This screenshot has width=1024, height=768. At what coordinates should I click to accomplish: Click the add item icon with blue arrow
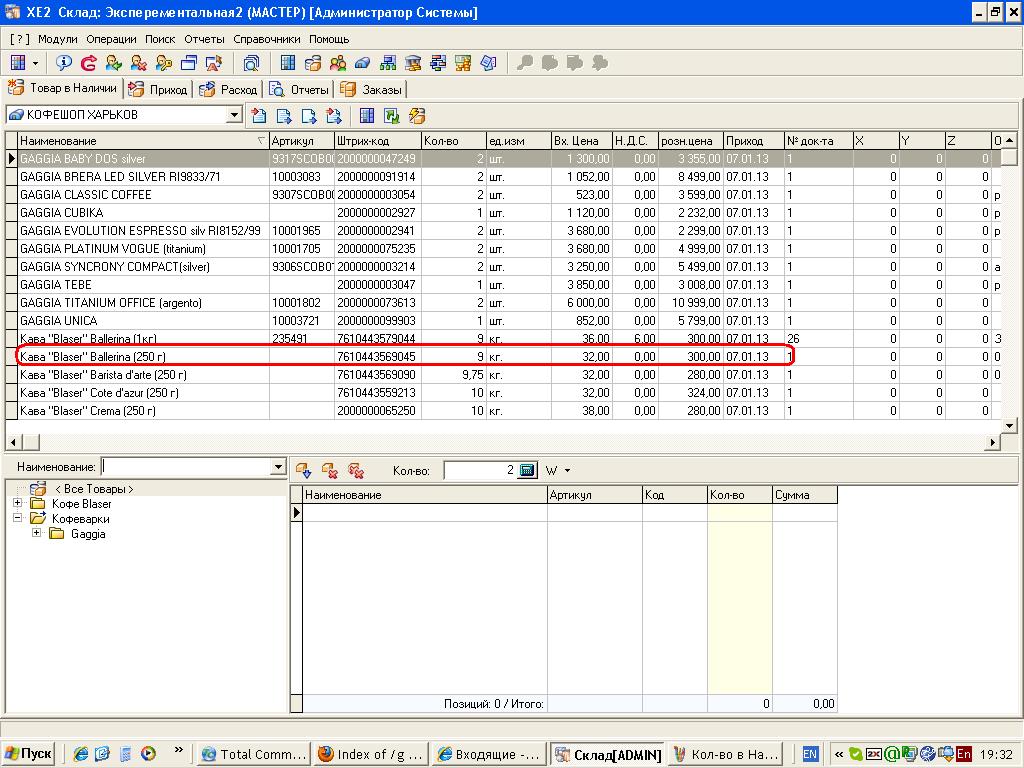pyautogui.click(x=303, y=470)
